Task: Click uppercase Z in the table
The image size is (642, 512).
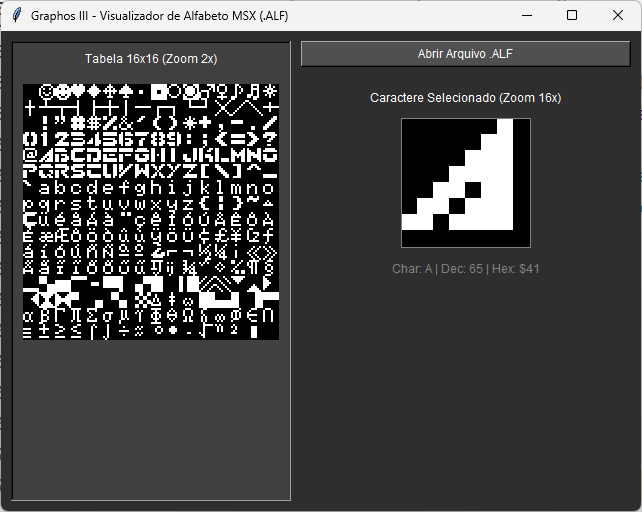Action: point(191,172)
